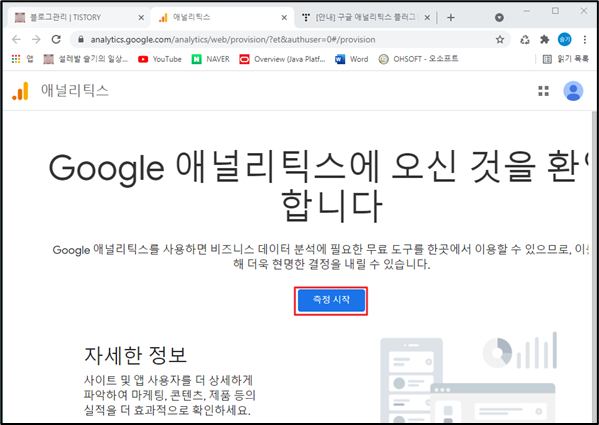The image size is (599, 425).
Task: Open the Overview Java Platform bookmark
Action: point(282,59)
